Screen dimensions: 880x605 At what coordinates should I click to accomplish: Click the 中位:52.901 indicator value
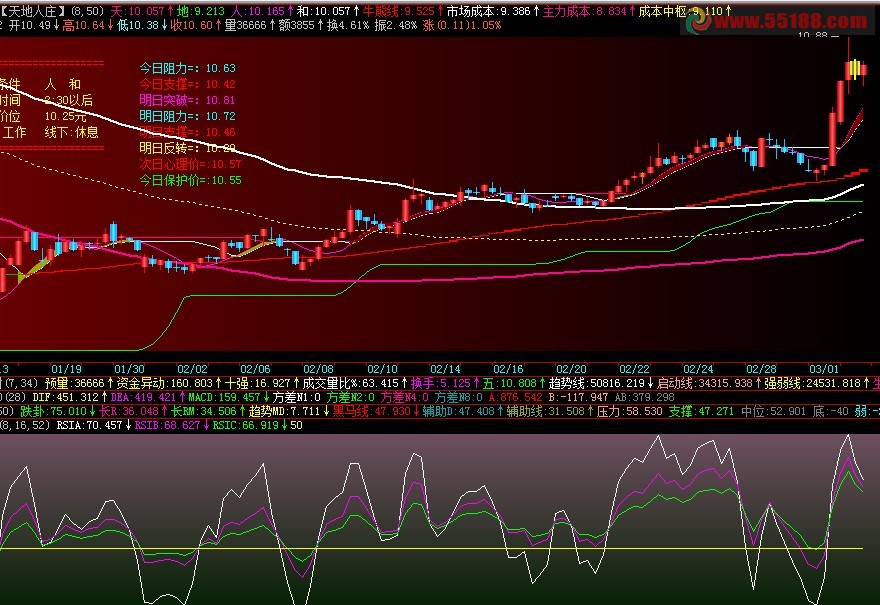pos(773,411)
